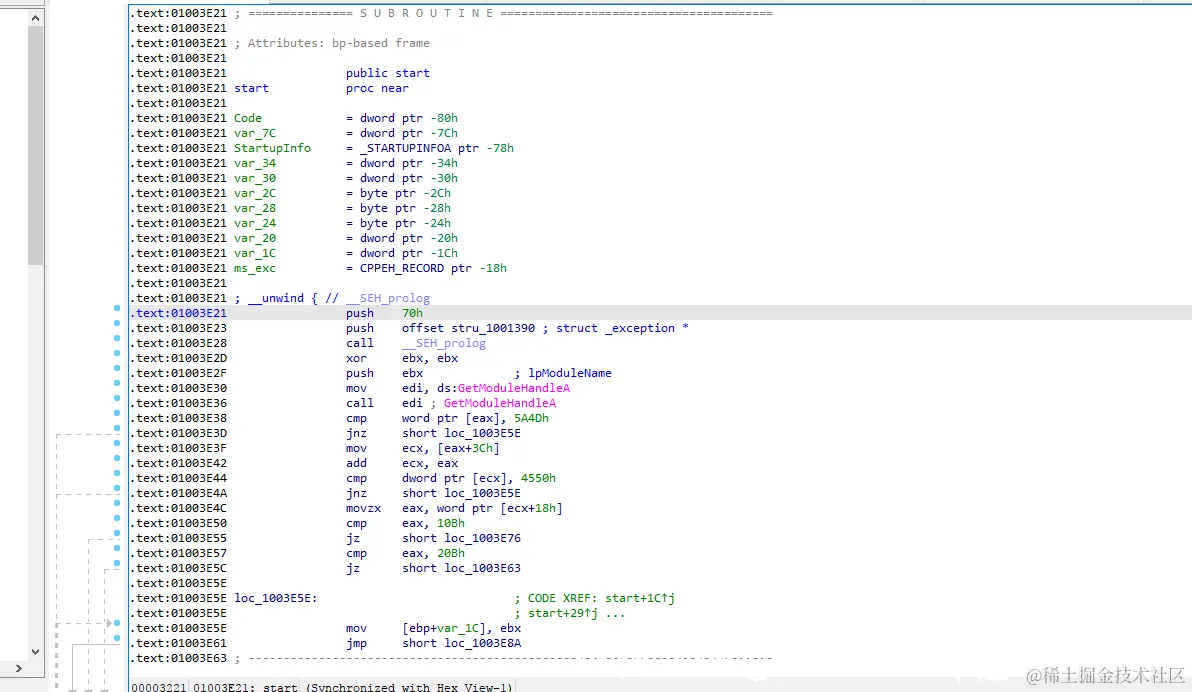Click '[eax+3Ch]' operand

pyautogui.click(x=468, y=449)
